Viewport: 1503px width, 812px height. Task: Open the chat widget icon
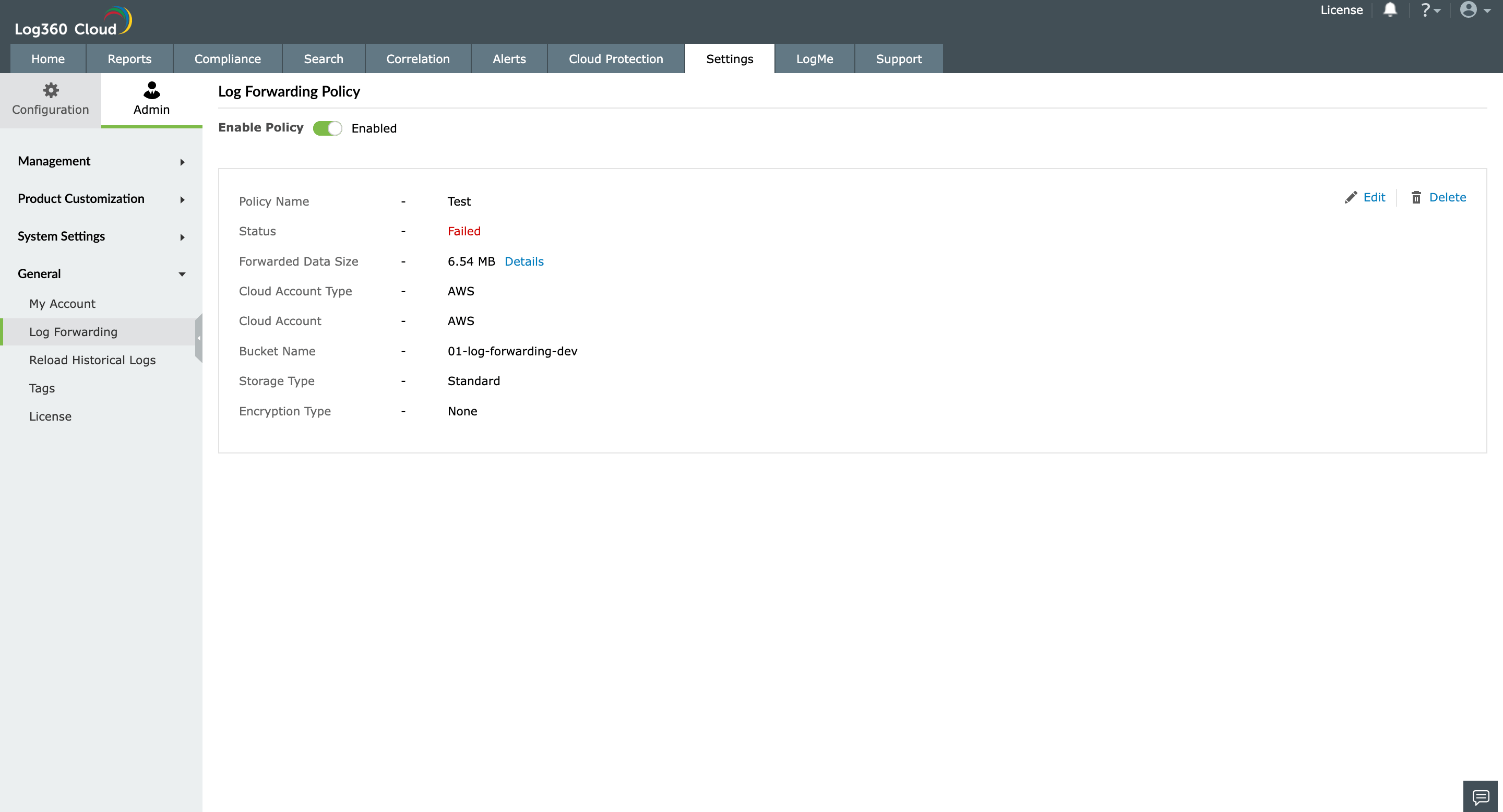tap(1481, 796)
